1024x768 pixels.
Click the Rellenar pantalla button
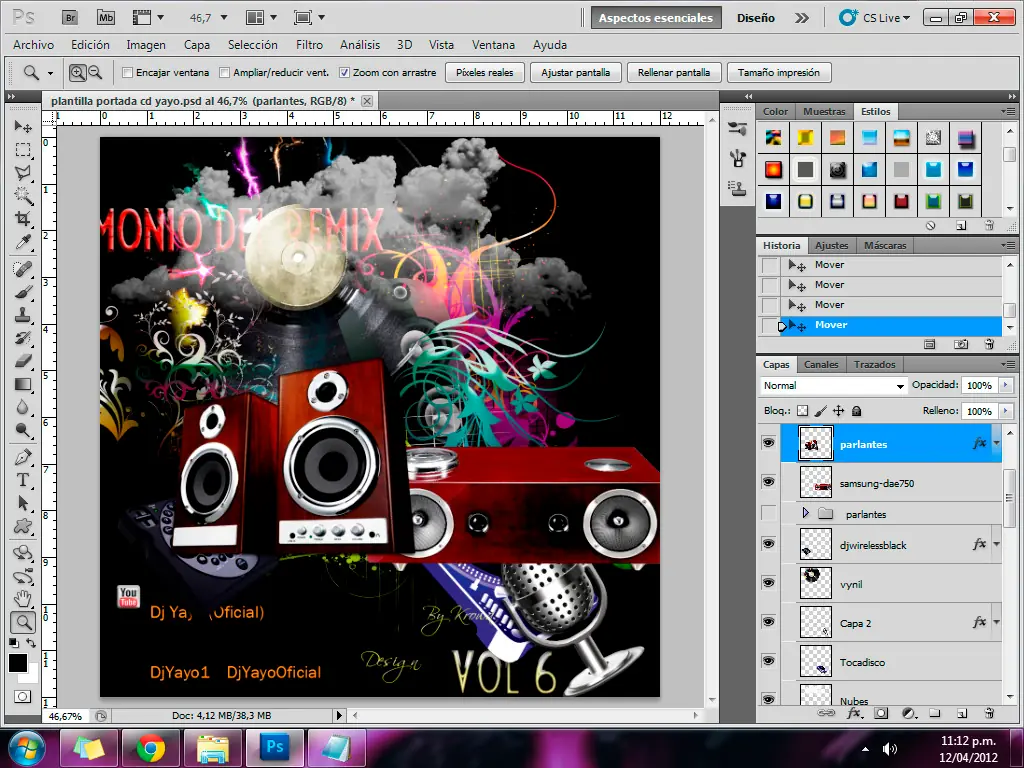(674, 72)
